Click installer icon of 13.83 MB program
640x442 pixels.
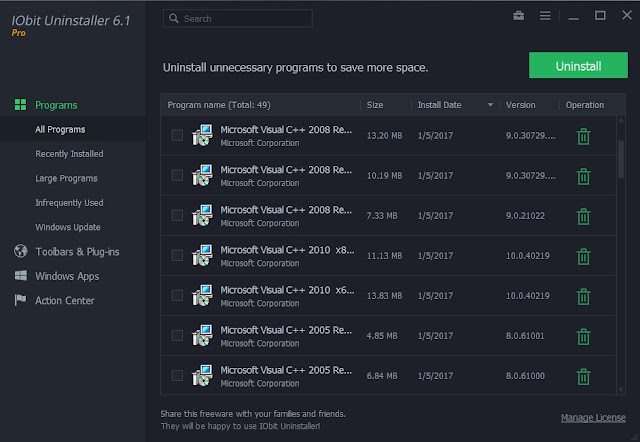[202, 295]
